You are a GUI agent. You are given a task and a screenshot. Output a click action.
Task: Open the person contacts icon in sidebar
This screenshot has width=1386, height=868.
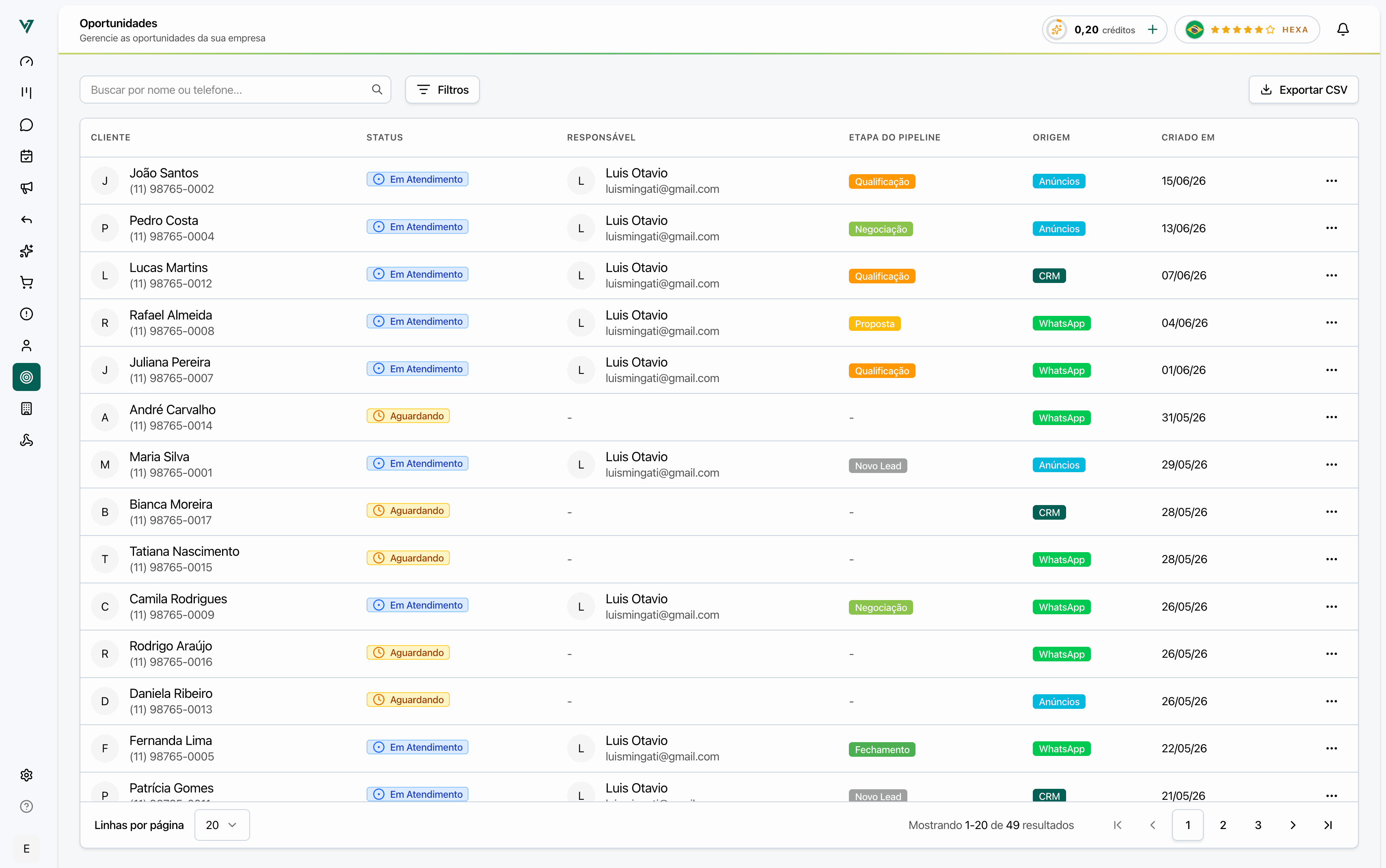point(26,345)
